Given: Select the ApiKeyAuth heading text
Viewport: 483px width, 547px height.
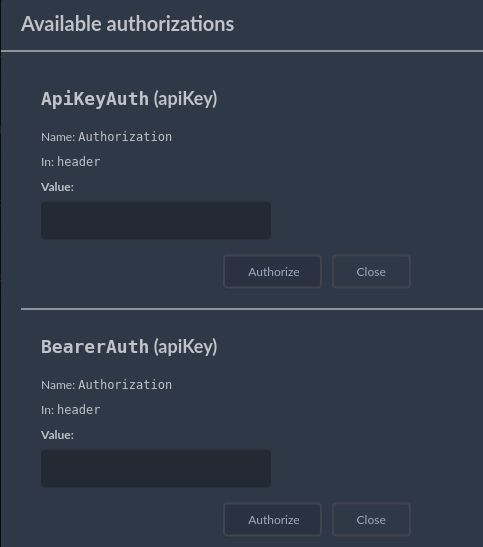Looking at the screenshot, I should coord(95,99).
